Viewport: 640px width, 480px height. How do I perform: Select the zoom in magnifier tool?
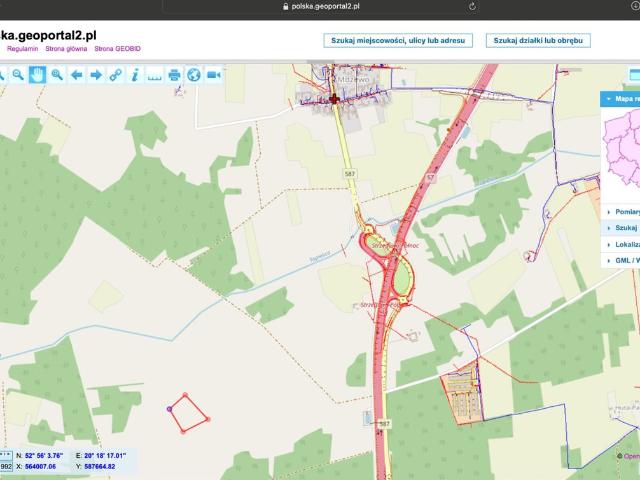tap(57, 74)
